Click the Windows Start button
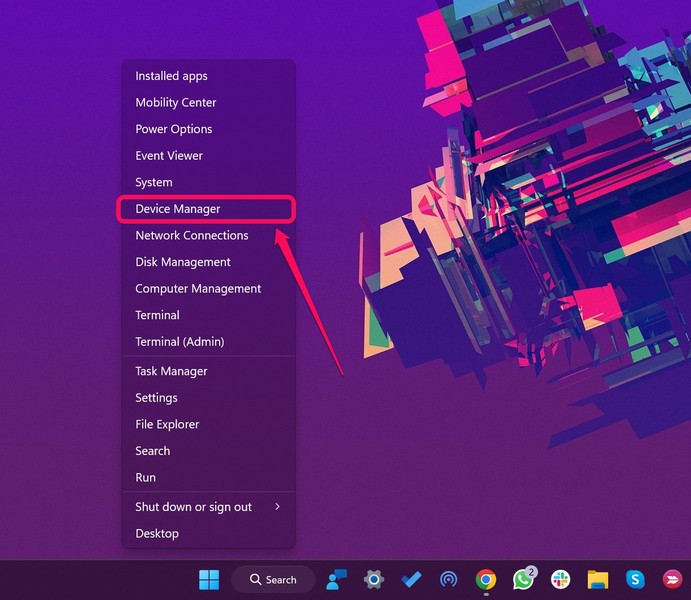 [209, 579]
